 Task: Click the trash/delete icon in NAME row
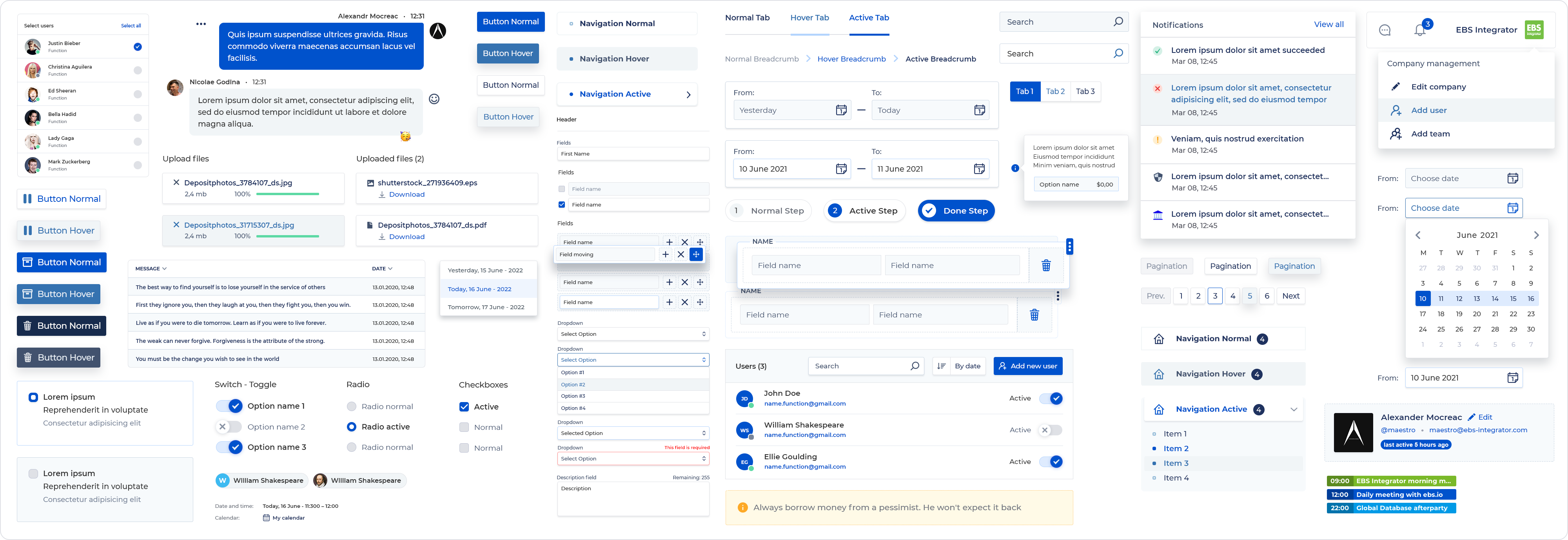[1048, 265]
